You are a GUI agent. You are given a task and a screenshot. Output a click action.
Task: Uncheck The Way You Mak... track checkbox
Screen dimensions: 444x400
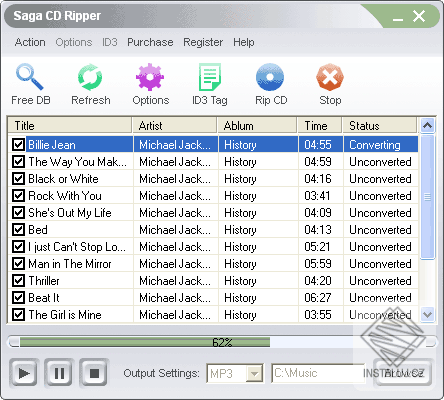coord(18,162)
